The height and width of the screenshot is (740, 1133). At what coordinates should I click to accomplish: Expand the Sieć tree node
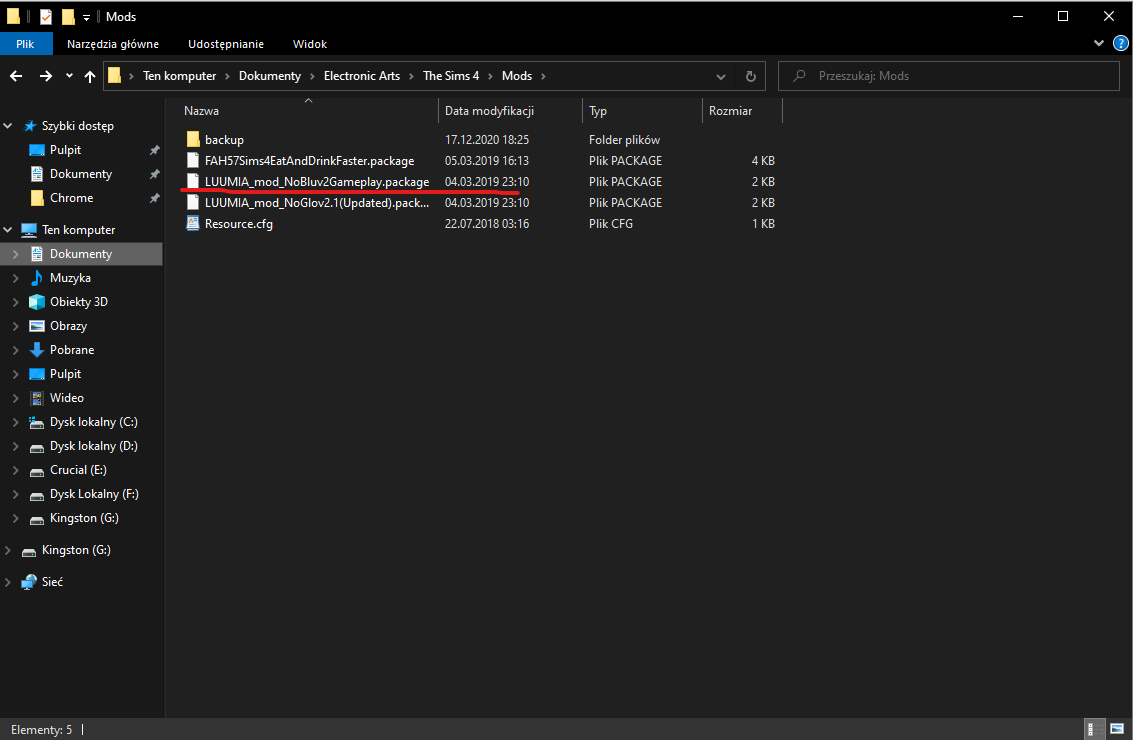8,582
